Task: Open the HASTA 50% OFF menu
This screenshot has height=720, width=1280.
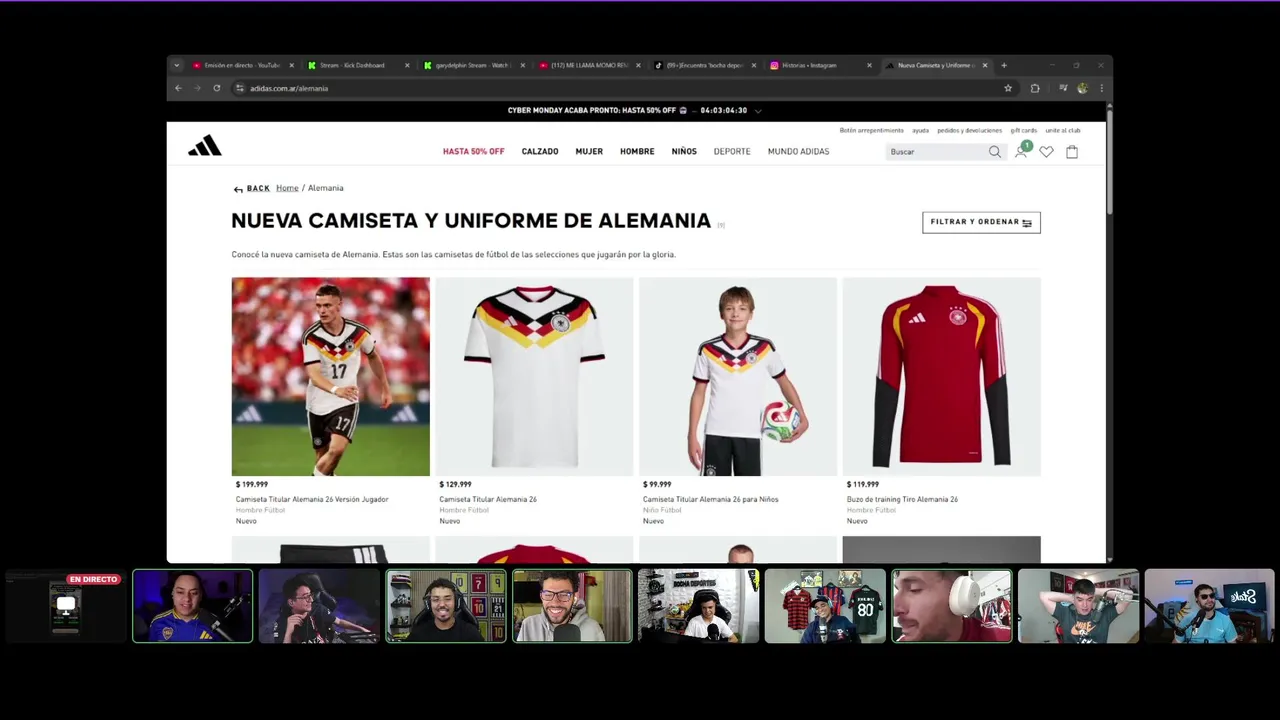Action: point(474,152)
